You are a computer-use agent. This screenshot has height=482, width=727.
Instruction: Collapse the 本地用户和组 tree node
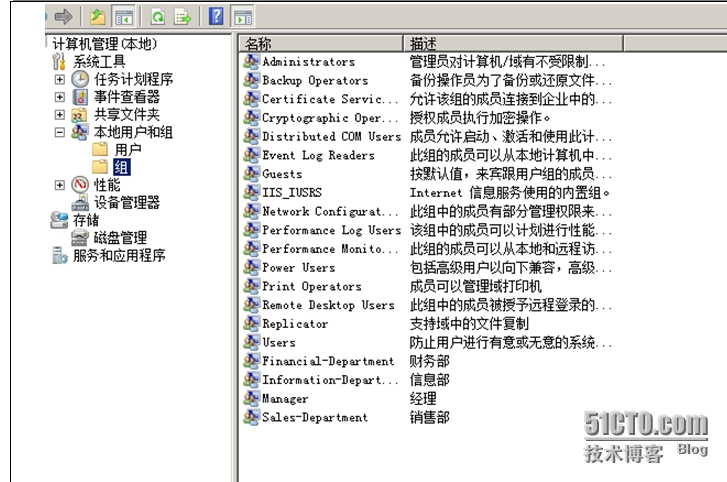[59, 132]
